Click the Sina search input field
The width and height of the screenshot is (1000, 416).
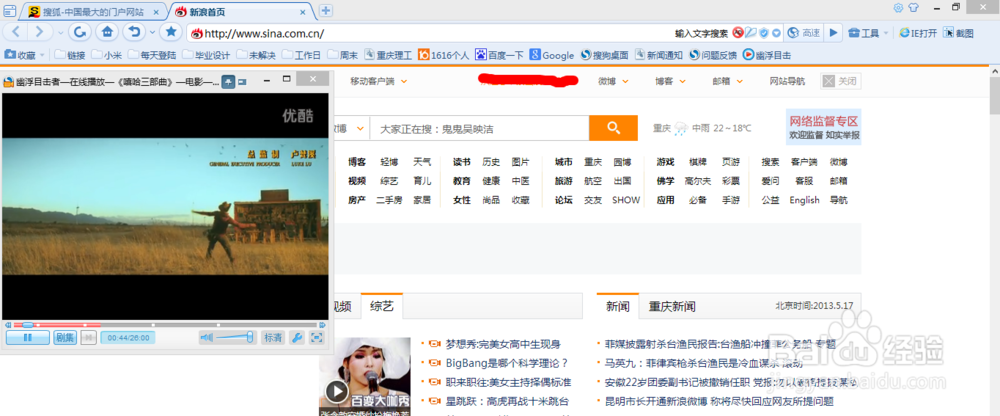pyautogui.click(x=479, y=128)
